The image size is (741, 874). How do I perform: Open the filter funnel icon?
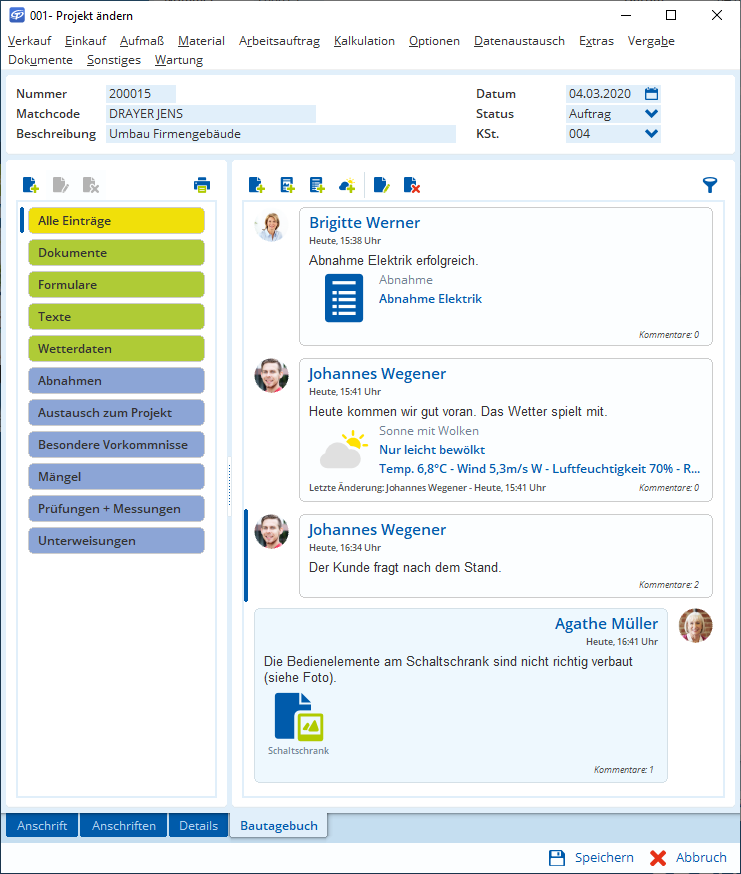click(x=710, y=184)
